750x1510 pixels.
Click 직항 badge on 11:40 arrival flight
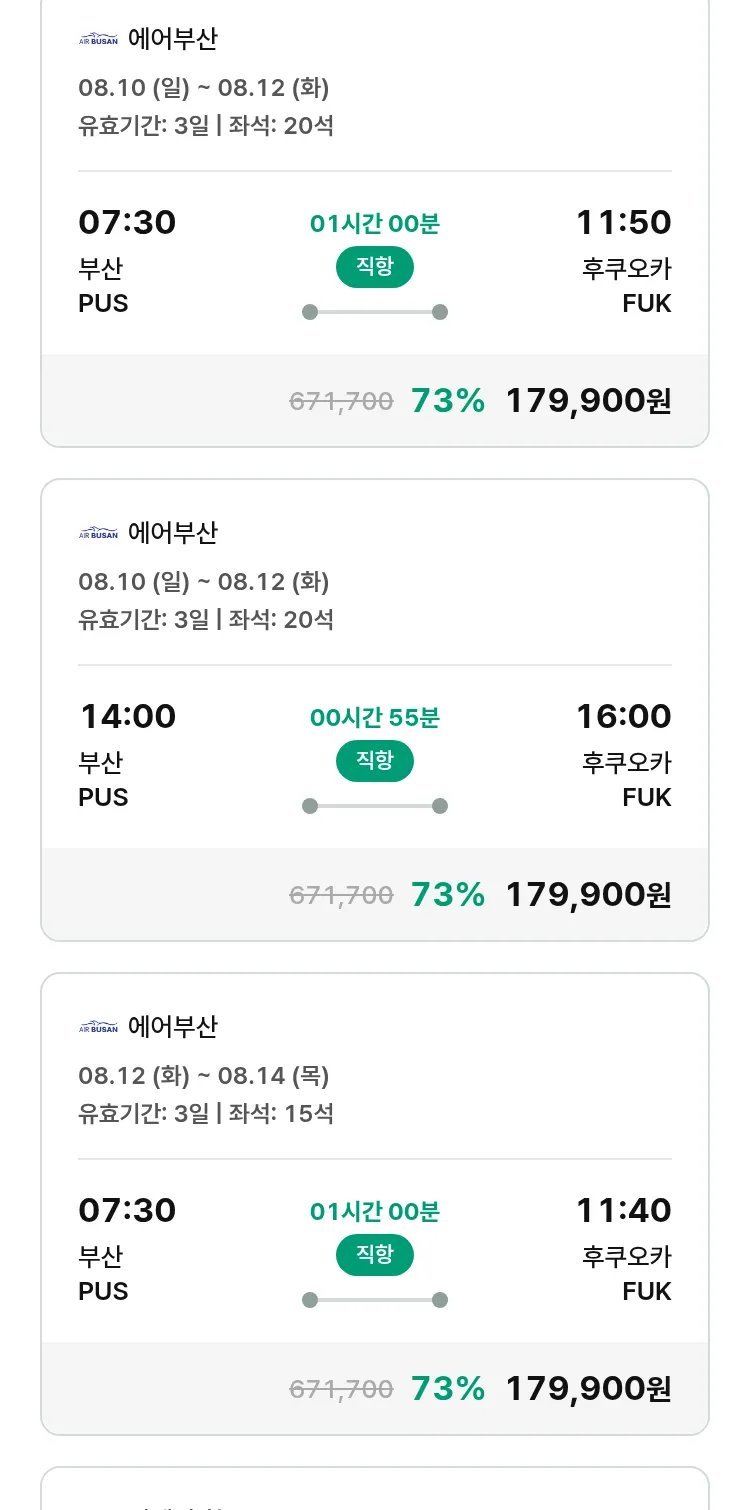click(374, 1255)
